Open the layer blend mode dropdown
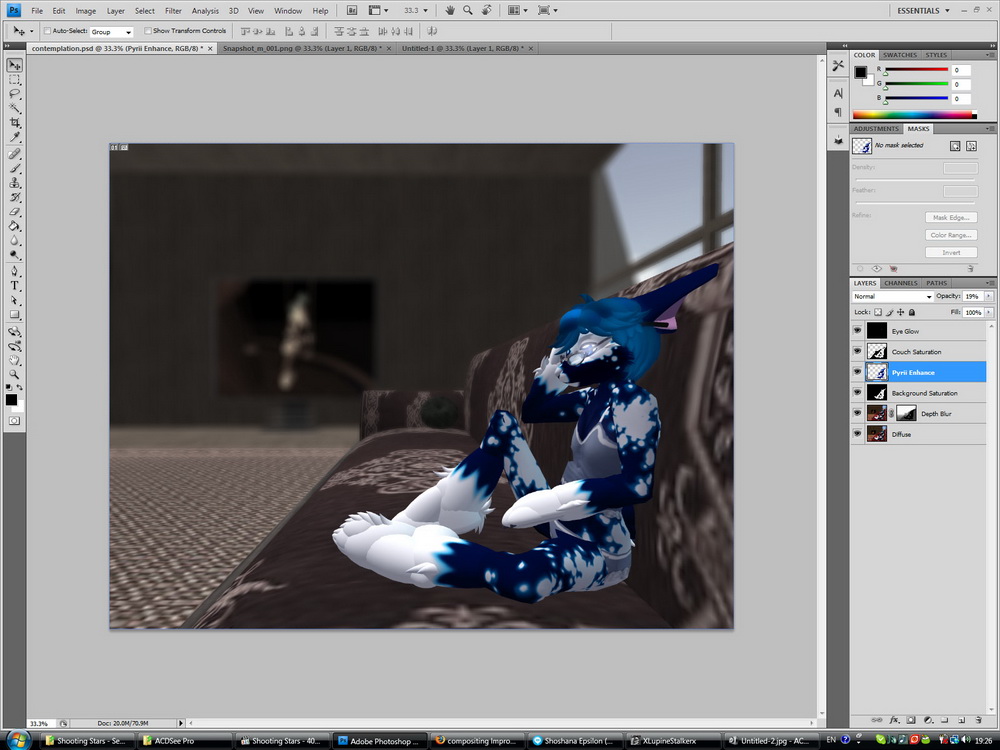 892,296
